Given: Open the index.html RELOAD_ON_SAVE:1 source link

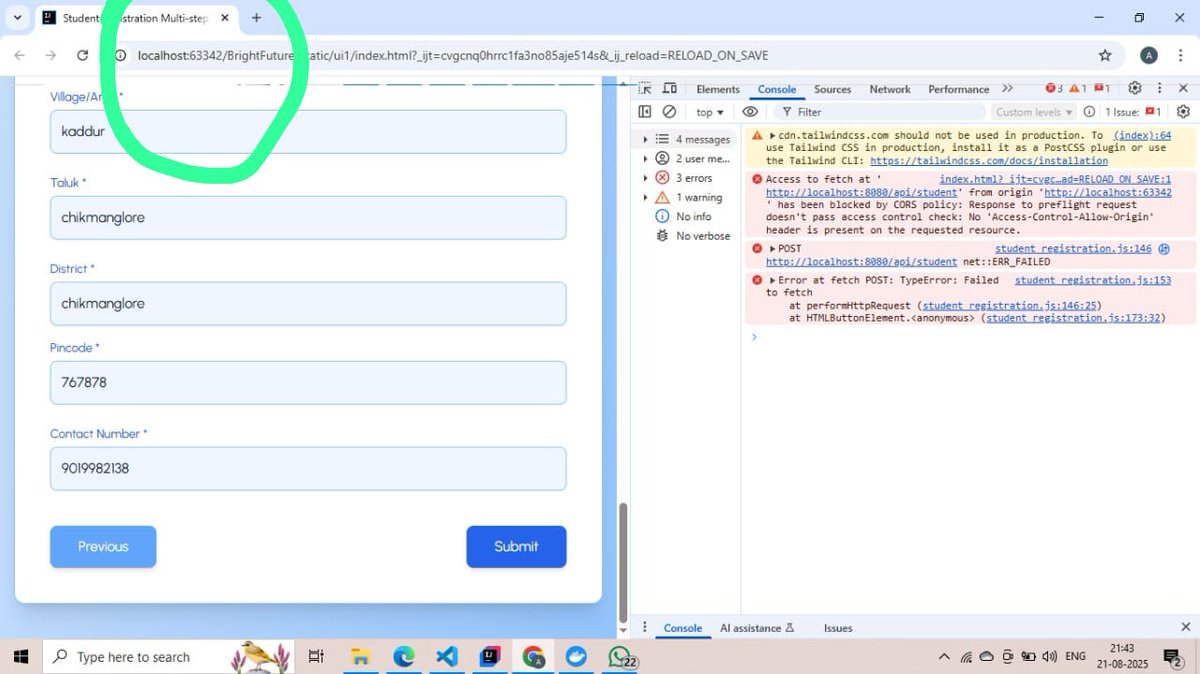Looking at the screenshot, I should tap(1055, 179).
